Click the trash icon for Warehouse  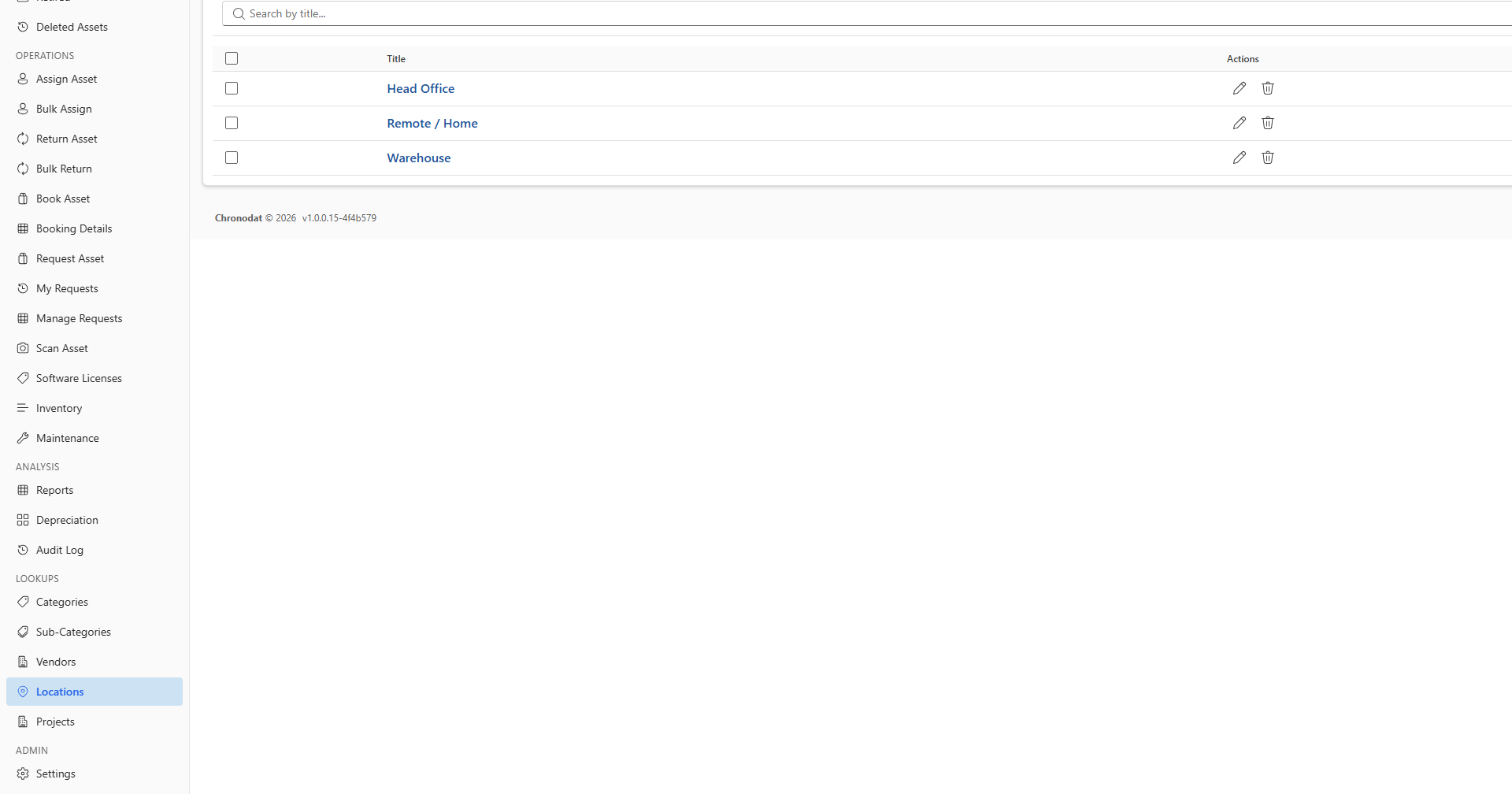tap(1268, 158)
